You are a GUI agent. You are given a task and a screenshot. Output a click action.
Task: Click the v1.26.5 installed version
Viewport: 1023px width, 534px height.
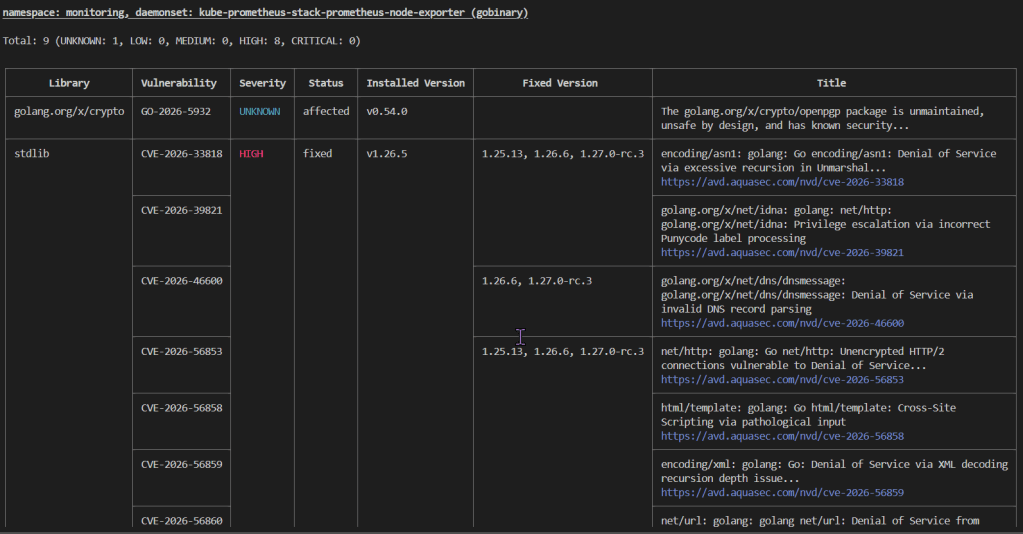point(387,154)
